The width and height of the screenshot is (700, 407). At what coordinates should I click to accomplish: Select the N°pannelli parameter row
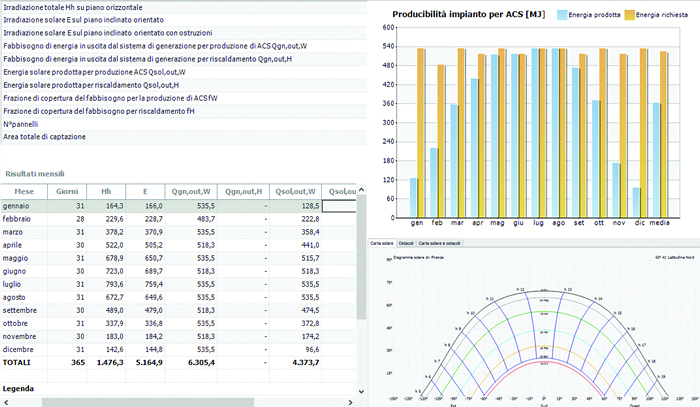tap(20, 124)
